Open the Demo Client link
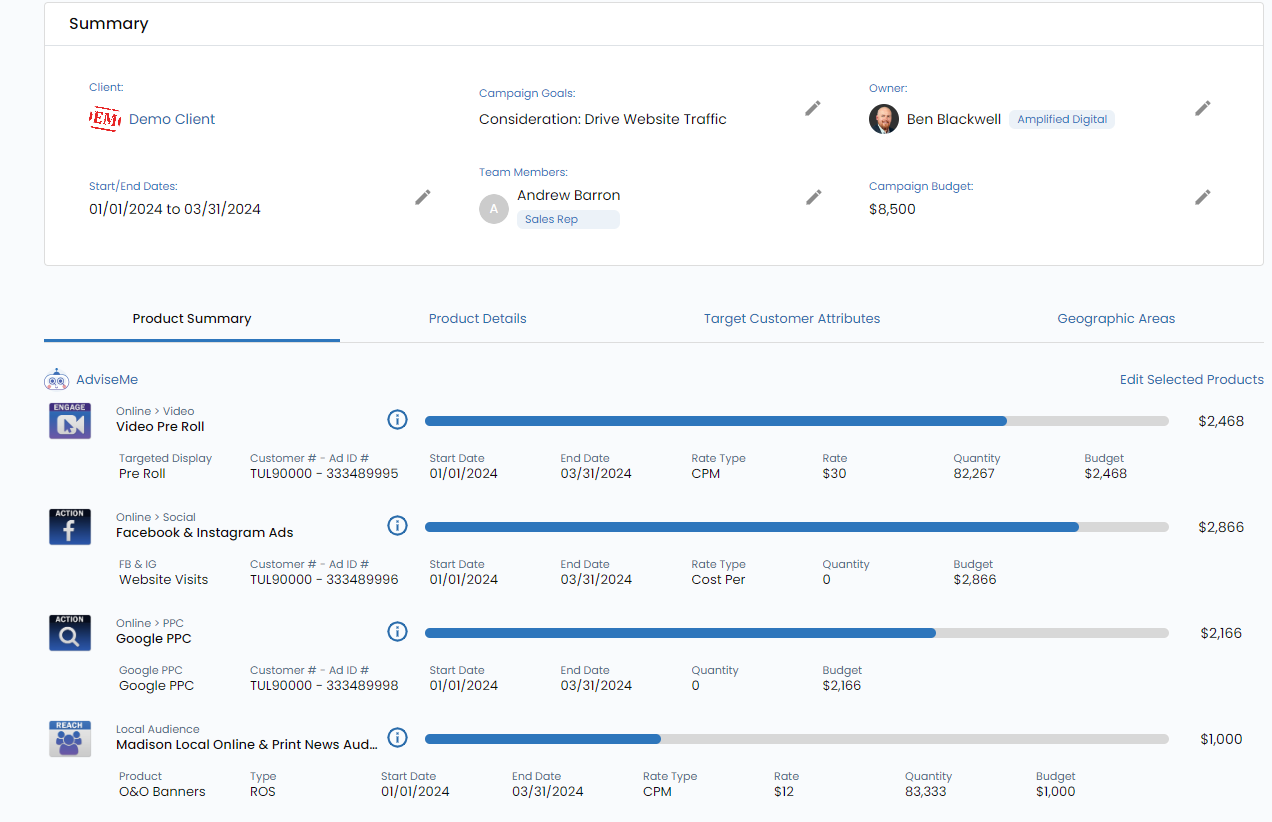Image resolution: width=1272 pixels, height=822 pixels. click(x=172, y=119)
